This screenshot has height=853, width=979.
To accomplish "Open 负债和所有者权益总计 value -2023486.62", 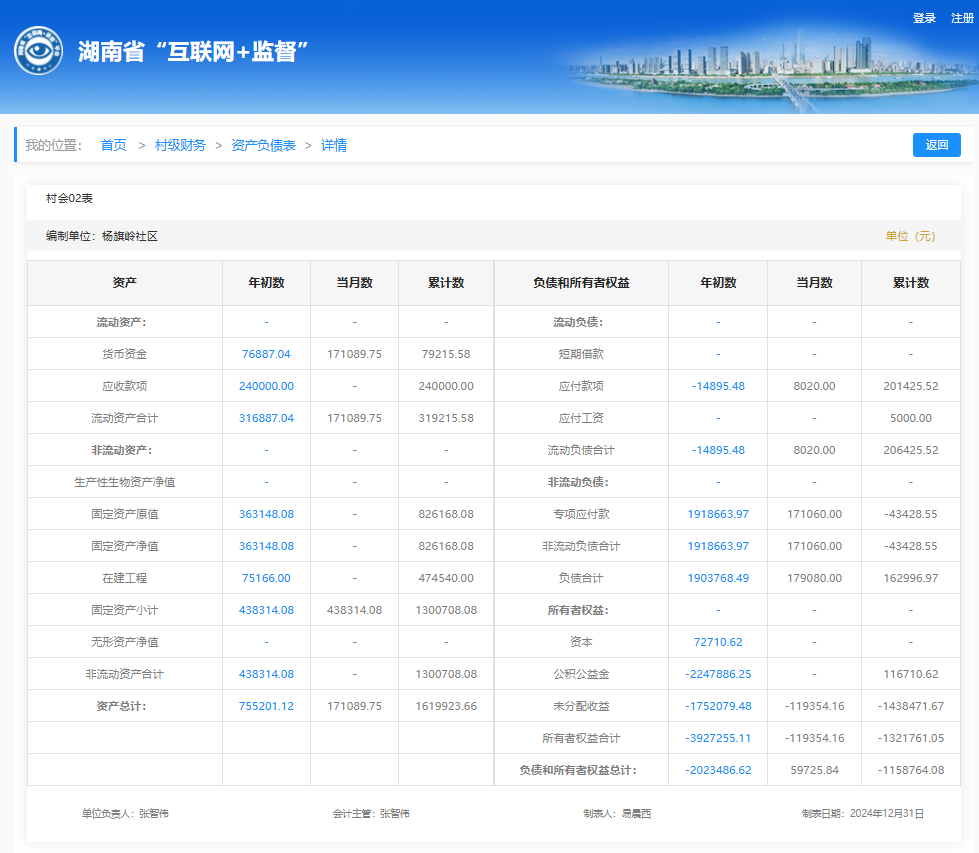I will pyautogui.click(x=718, y=770).
